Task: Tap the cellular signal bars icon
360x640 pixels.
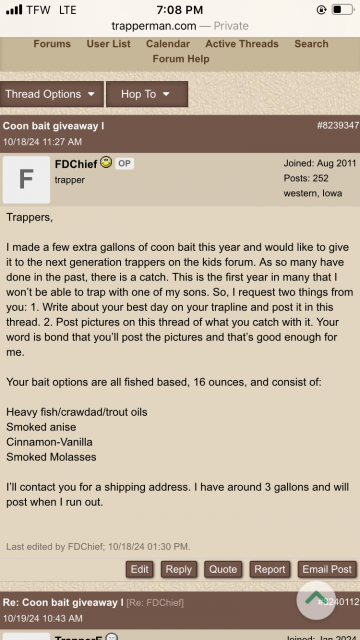Action: click(14, 10)
